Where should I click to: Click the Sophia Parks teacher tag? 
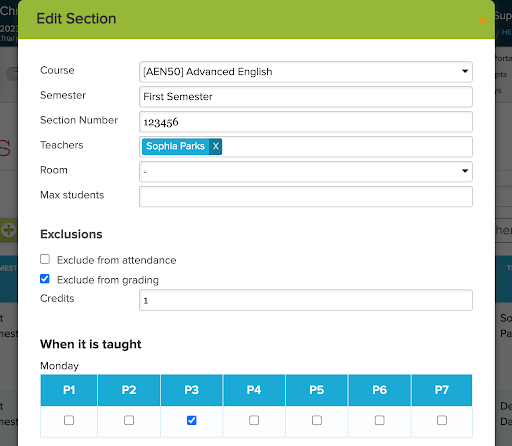click(175, 146)
